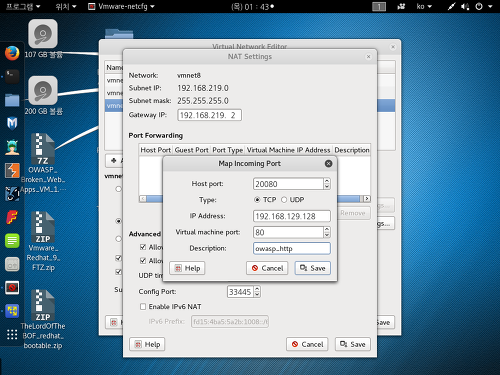Close the NAT Settings window
Screen dimensions: 500x375
pyautogui.click(x=368, y=57)
